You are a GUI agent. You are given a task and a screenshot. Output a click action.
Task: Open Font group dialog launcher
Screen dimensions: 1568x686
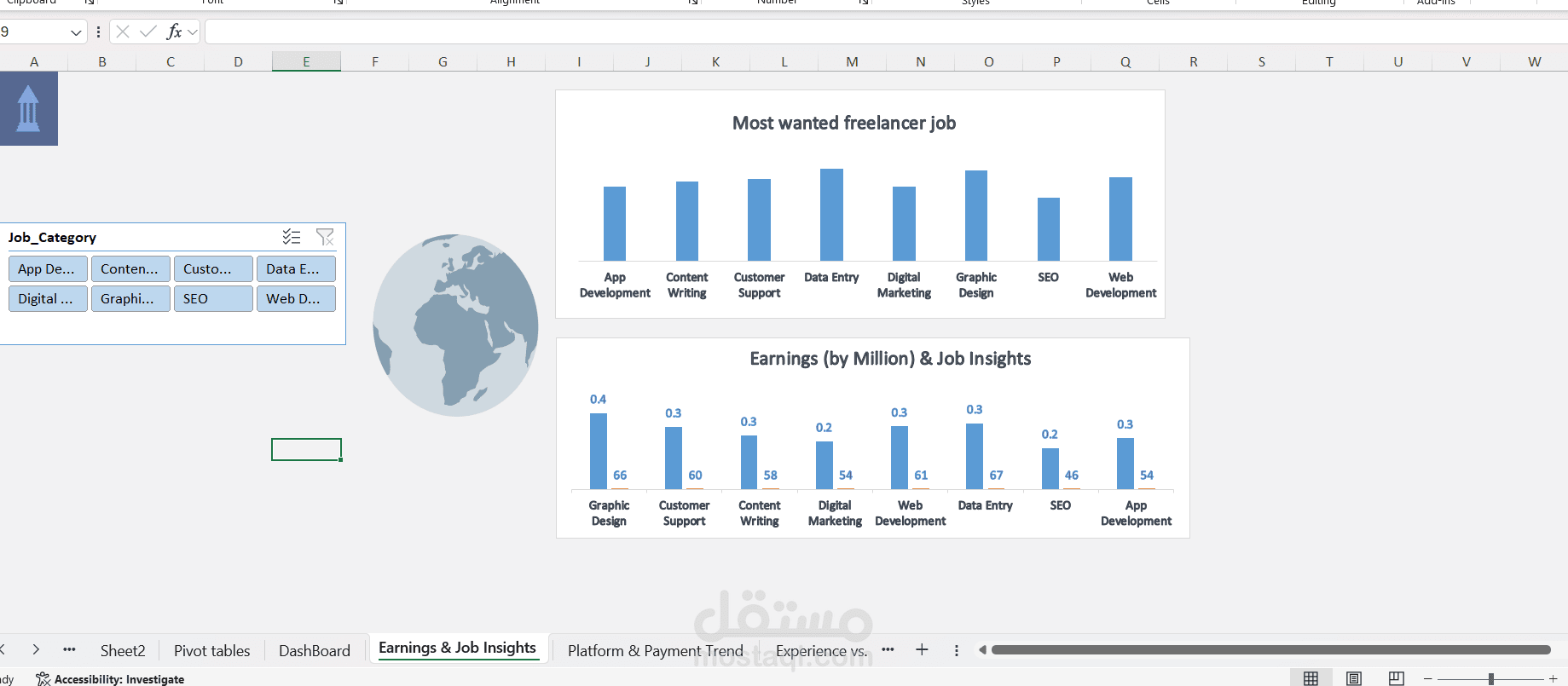[x=338, y=2]
